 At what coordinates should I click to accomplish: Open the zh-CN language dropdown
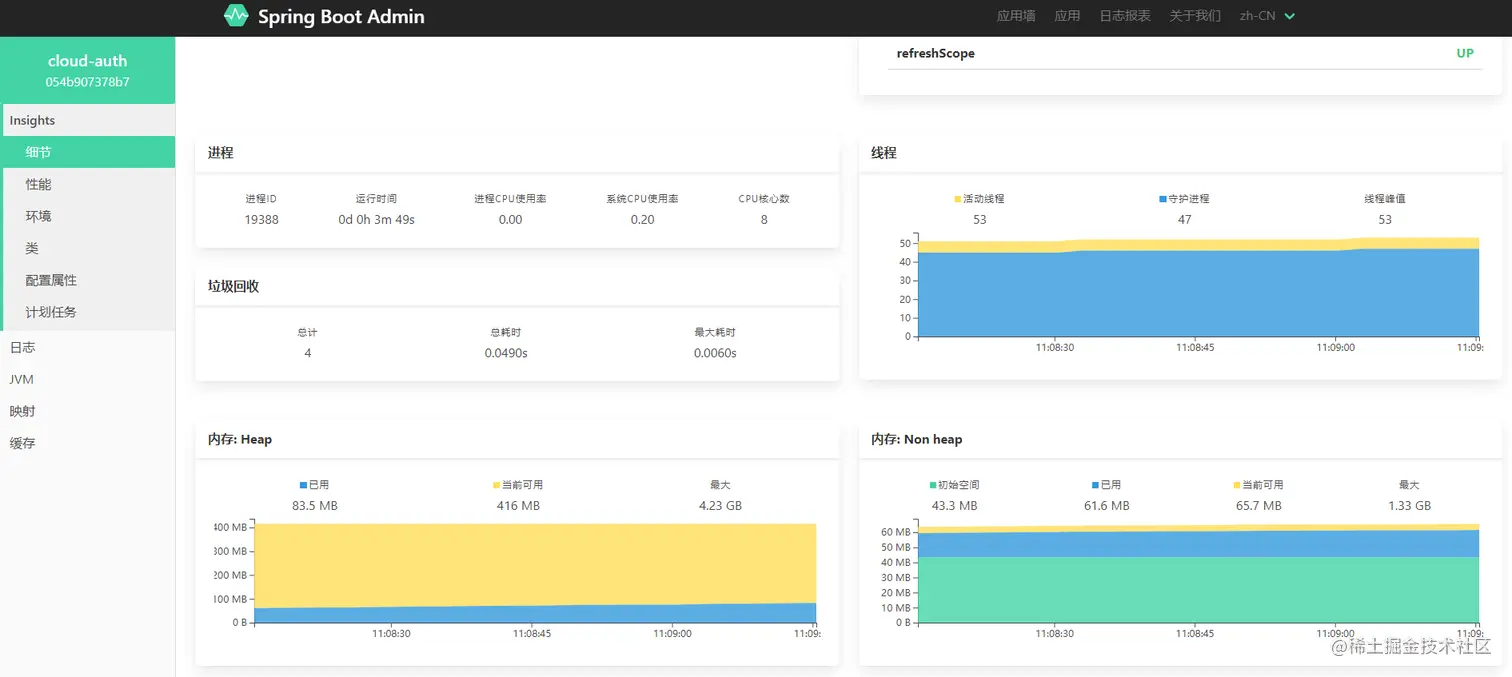tap(1267, 16)
